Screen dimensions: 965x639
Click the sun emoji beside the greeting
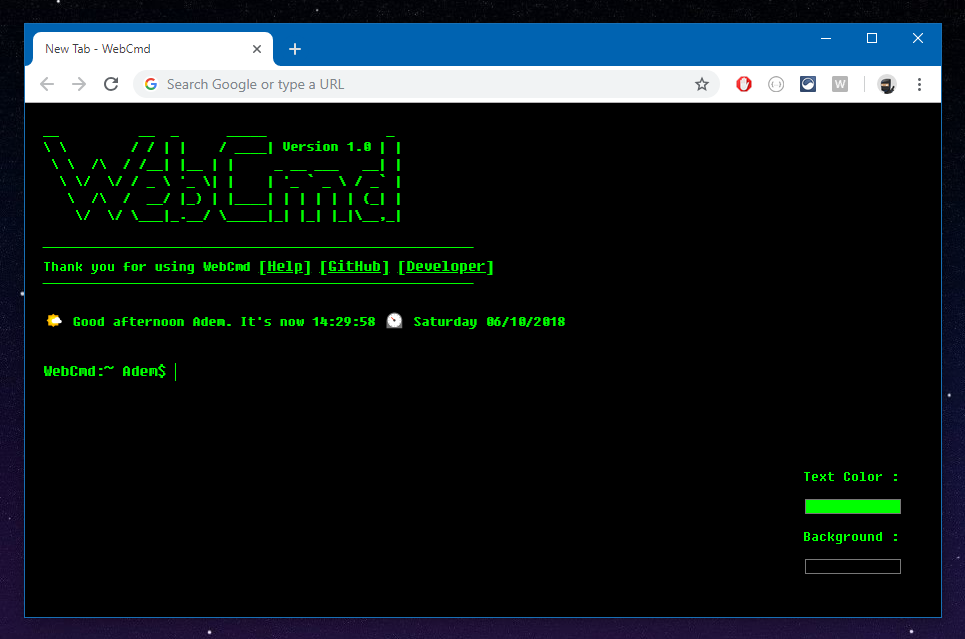pyautogui.click(x=54, y=321)
